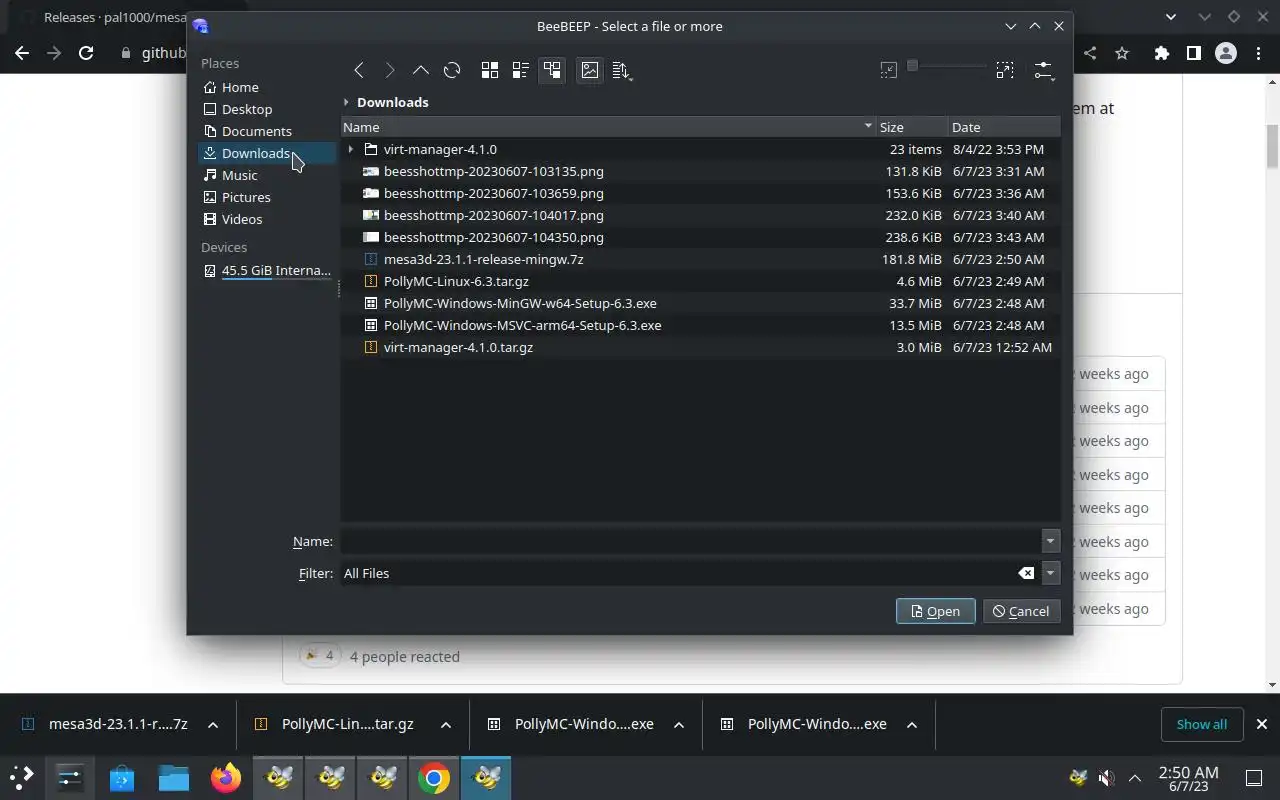The width and height of the screenshot is (1280, 800).
Task: Sort by the Date column header
Action: pyautogui.click(x=1004, y=127)
